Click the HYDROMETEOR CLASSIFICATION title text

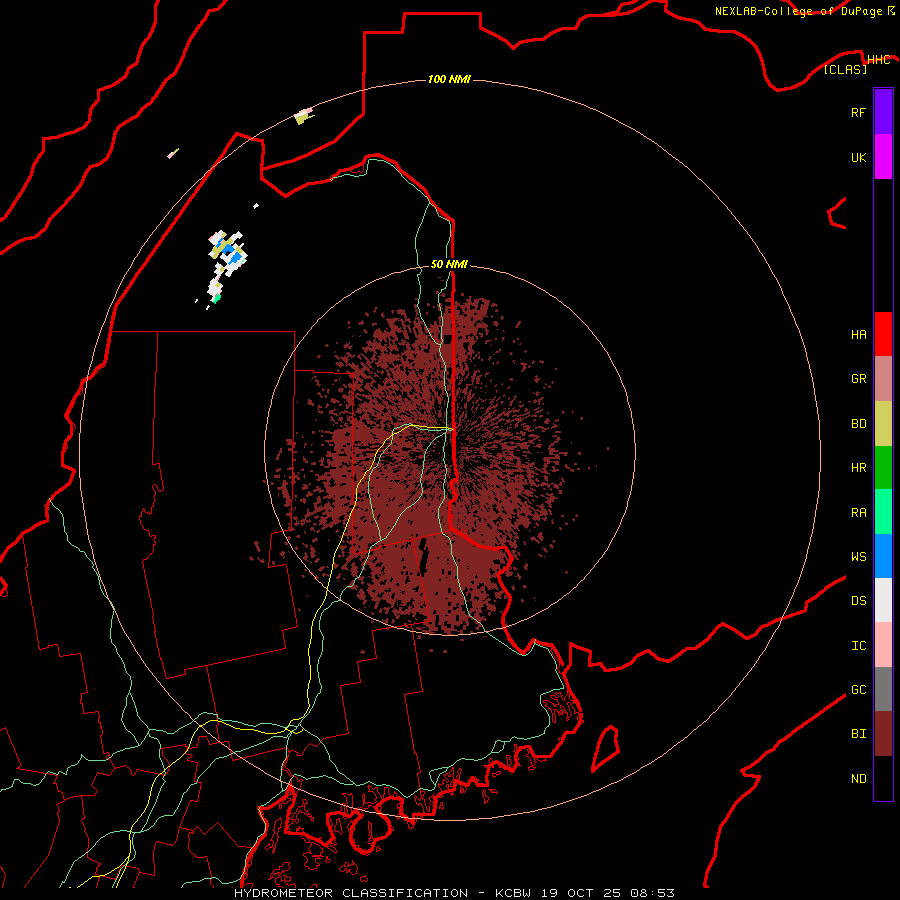[351, 893]
